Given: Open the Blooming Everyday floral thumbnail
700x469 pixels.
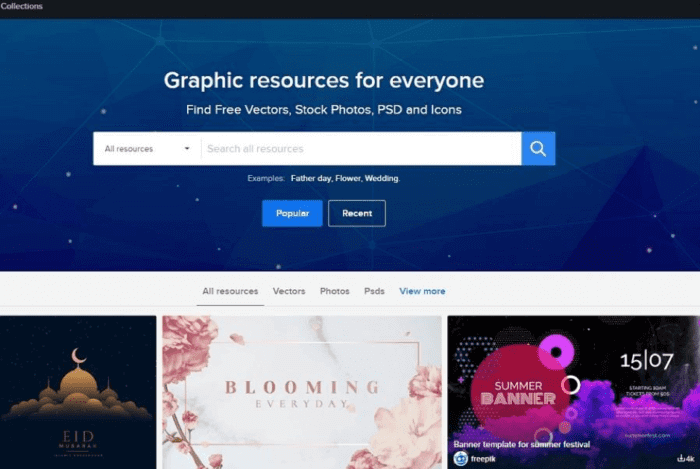Looking at the screenshot, I should point(302,392).
